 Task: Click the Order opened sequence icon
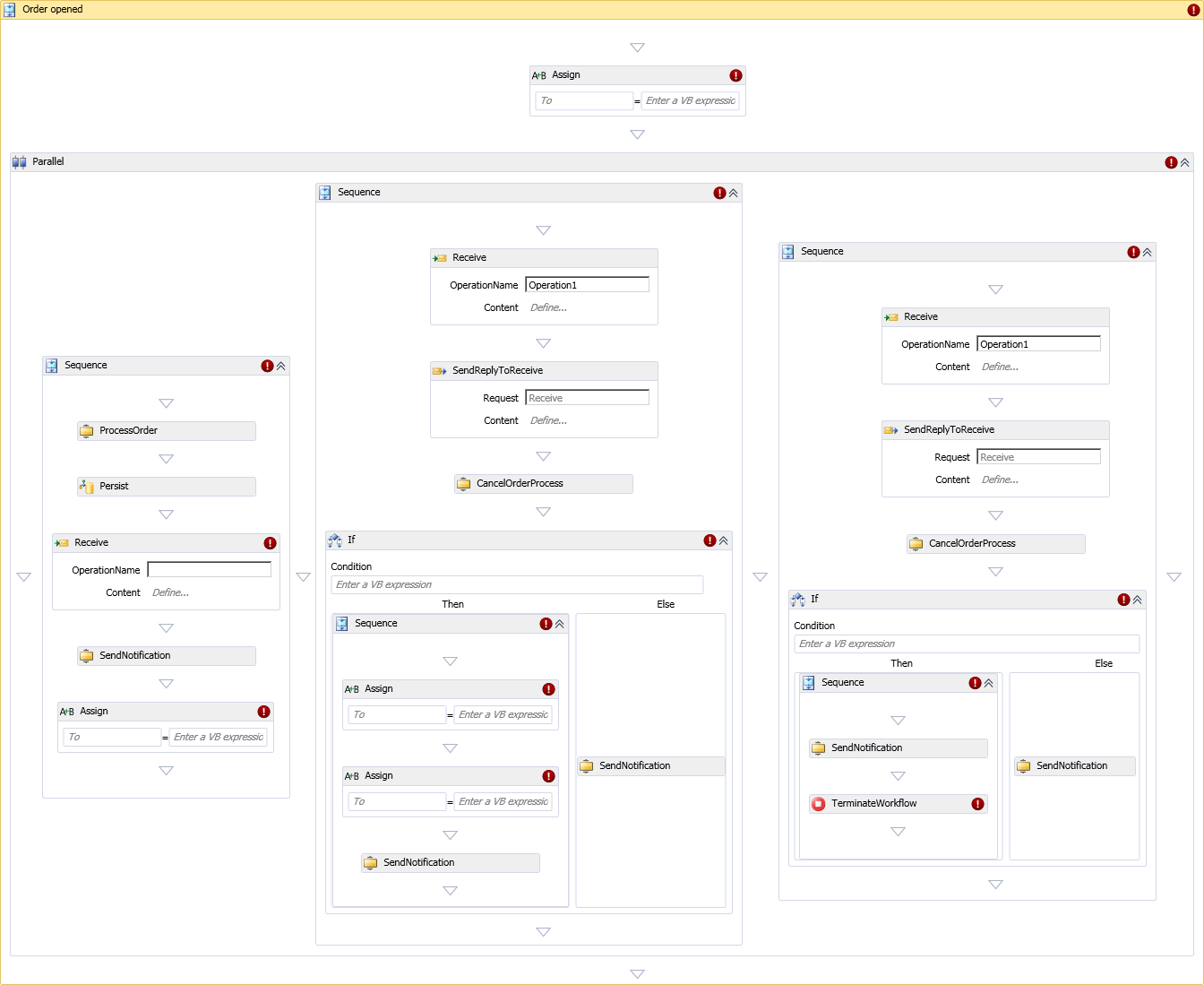click(10, 10)
